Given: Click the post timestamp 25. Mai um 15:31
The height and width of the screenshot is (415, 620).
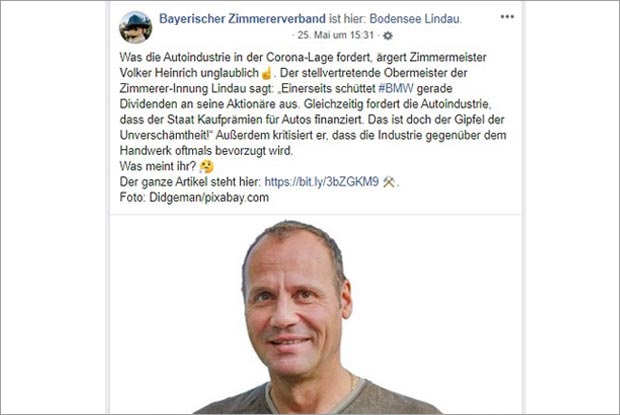Looking at the screenshot, I should tap(335, 35).
